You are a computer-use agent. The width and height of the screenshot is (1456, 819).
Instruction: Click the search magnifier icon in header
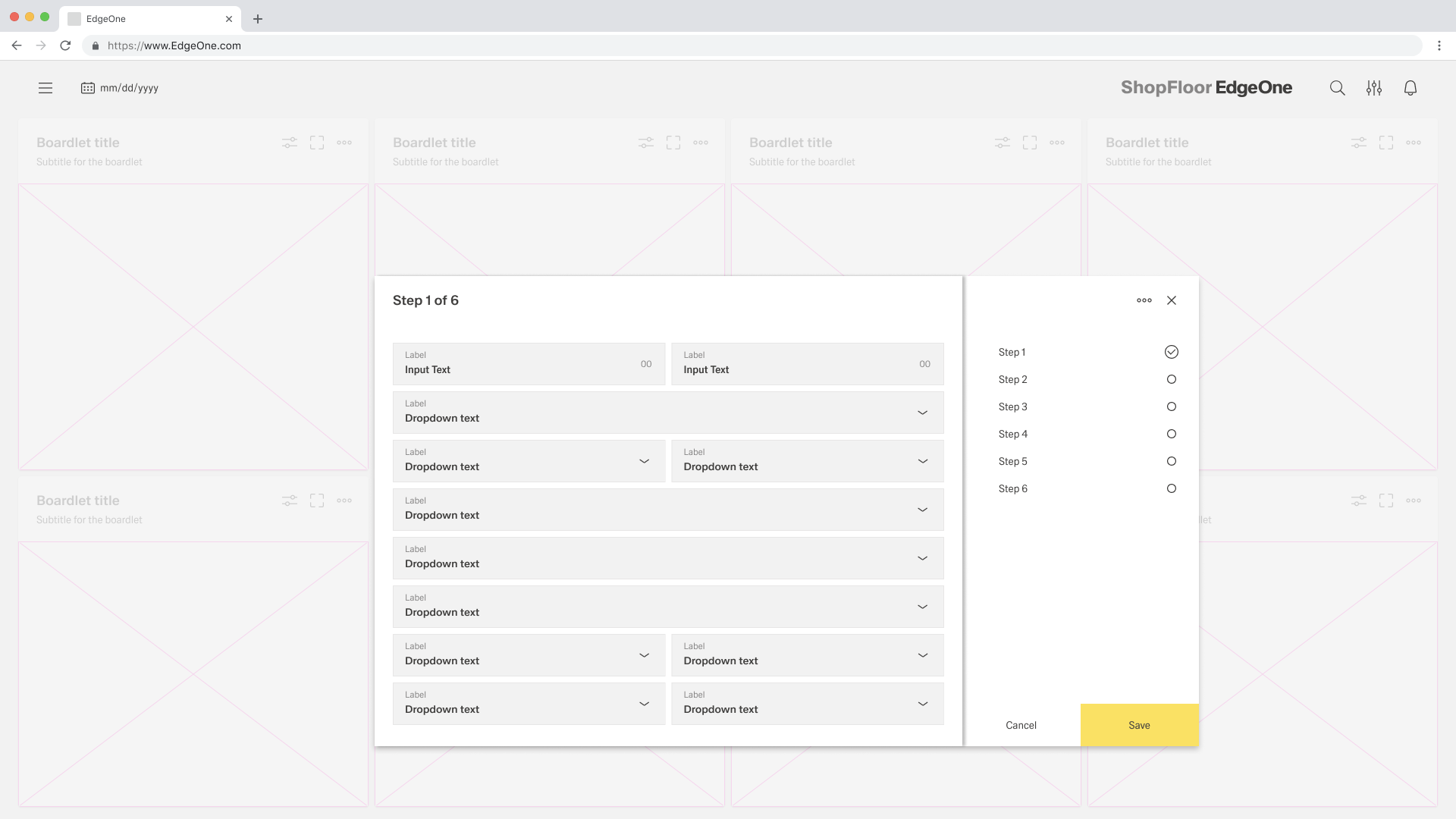coord(1337,88)
